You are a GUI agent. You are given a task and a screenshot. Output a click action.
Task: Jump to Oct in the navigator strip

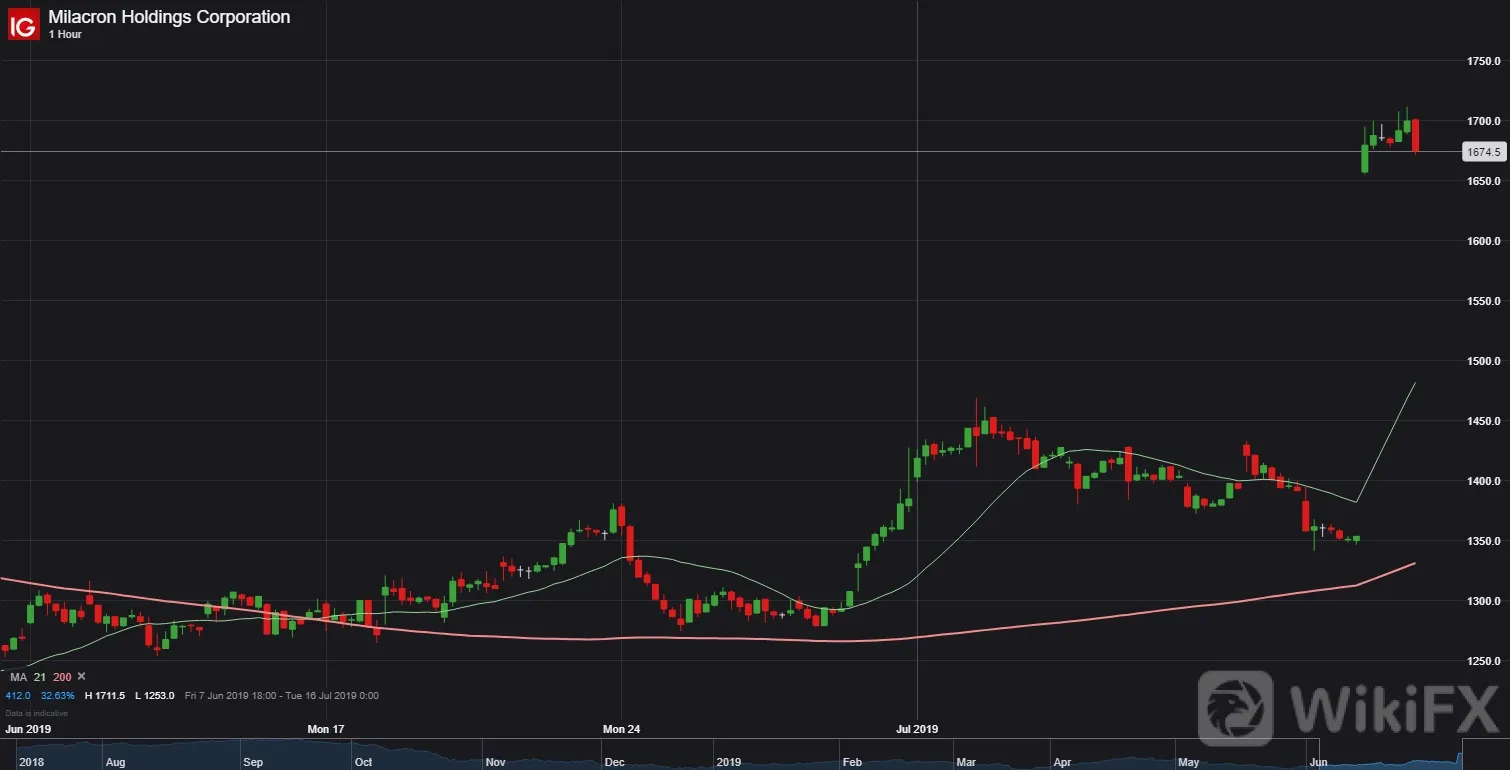[x=363, y=762]
